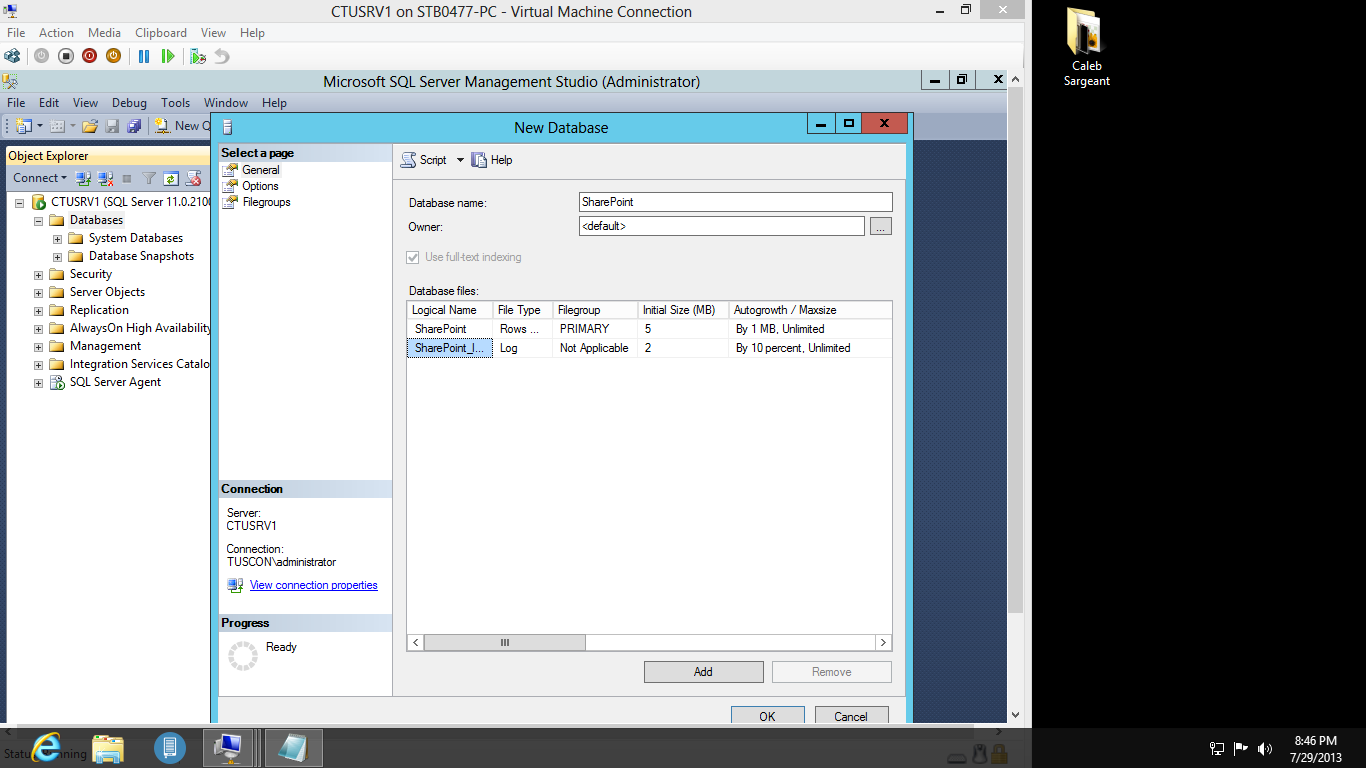Click the Object Explorer refresh icon

tap(171, 178)
